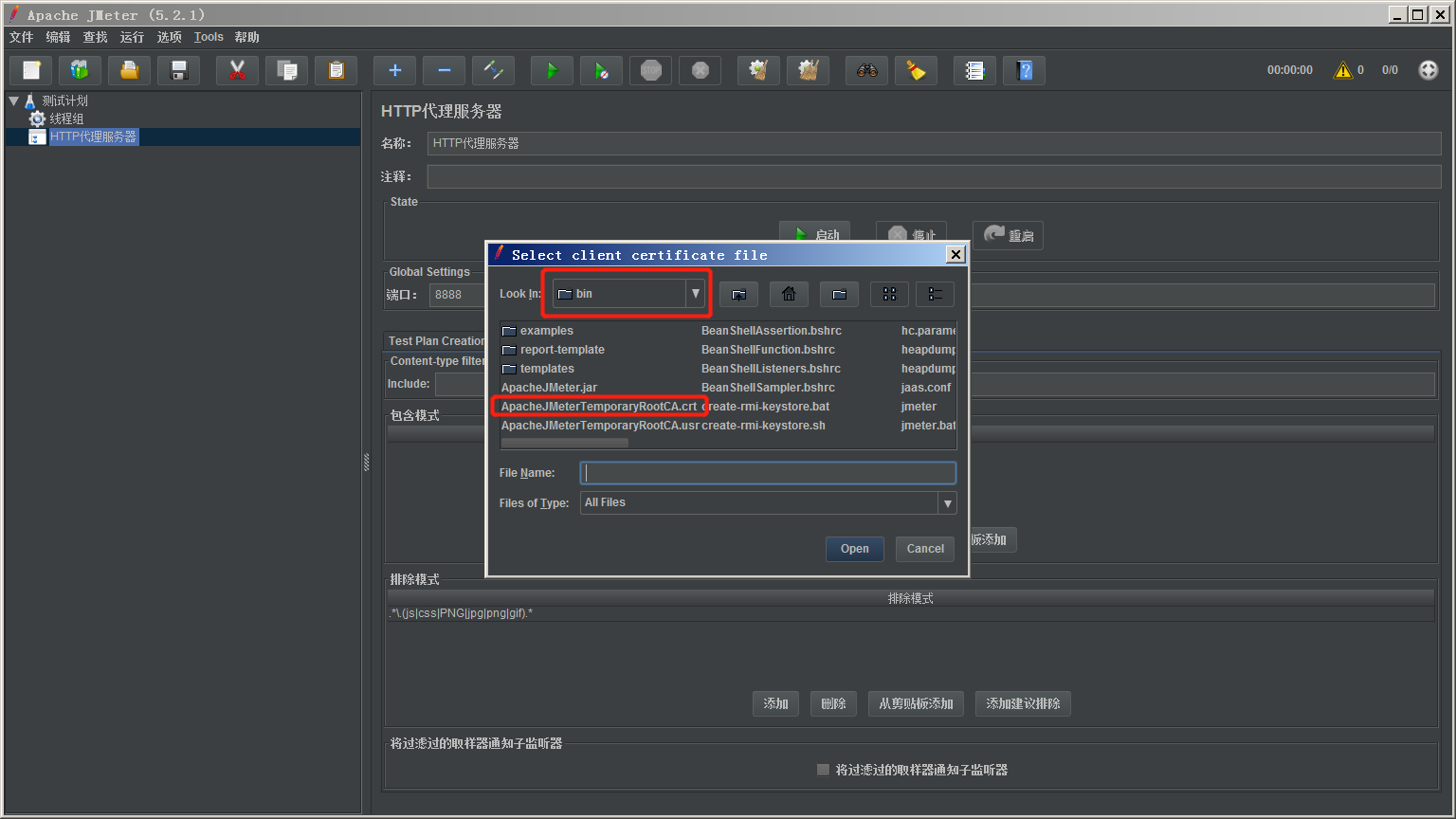Image resolution: width=1456 pixels, height=819 pixels.
Task: Click the Home folder icon in dialog
Action: (x=789, y=295)
